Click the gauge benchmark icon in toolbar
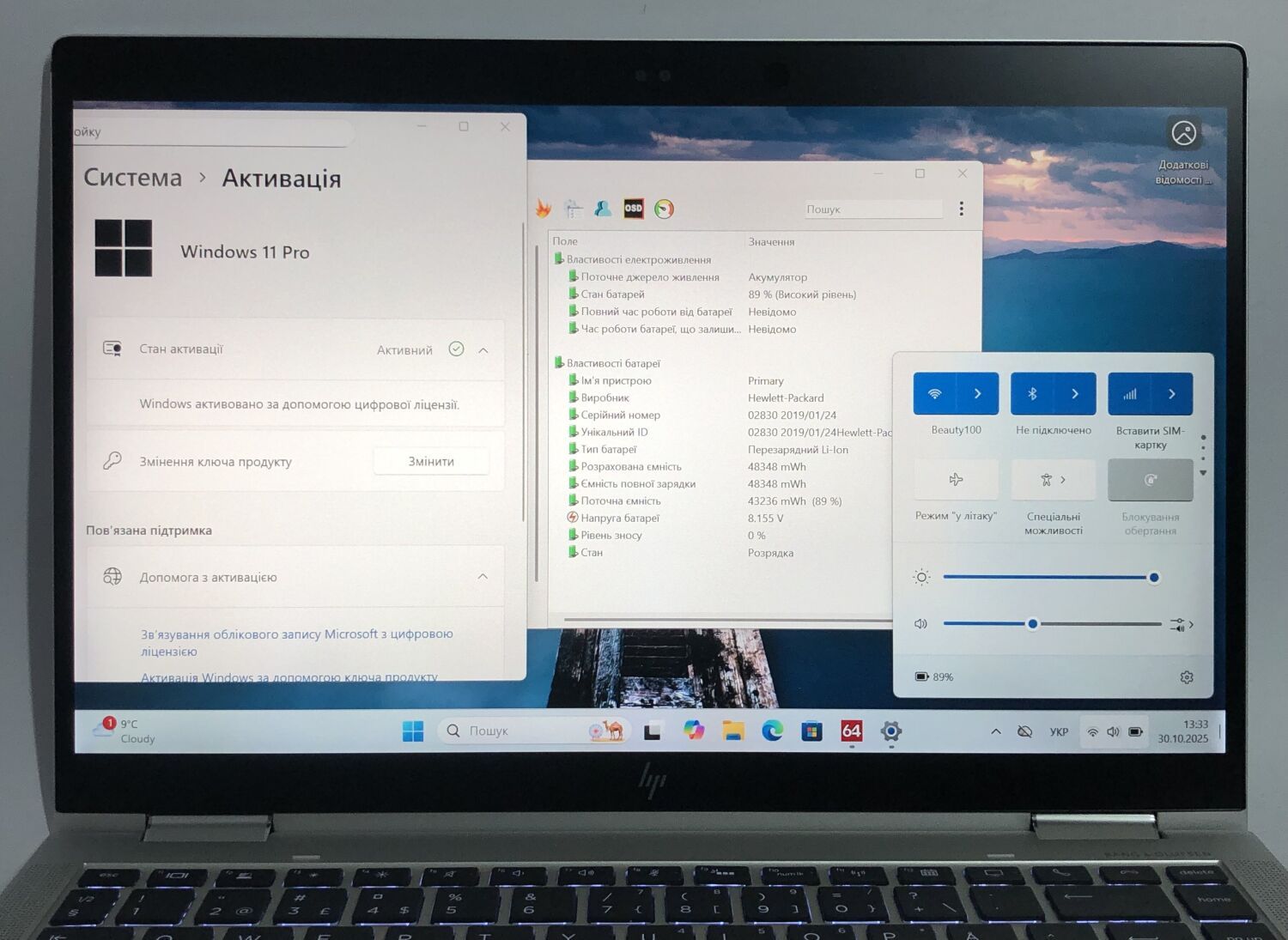1288x940 pixels. [x=664, y=209]
